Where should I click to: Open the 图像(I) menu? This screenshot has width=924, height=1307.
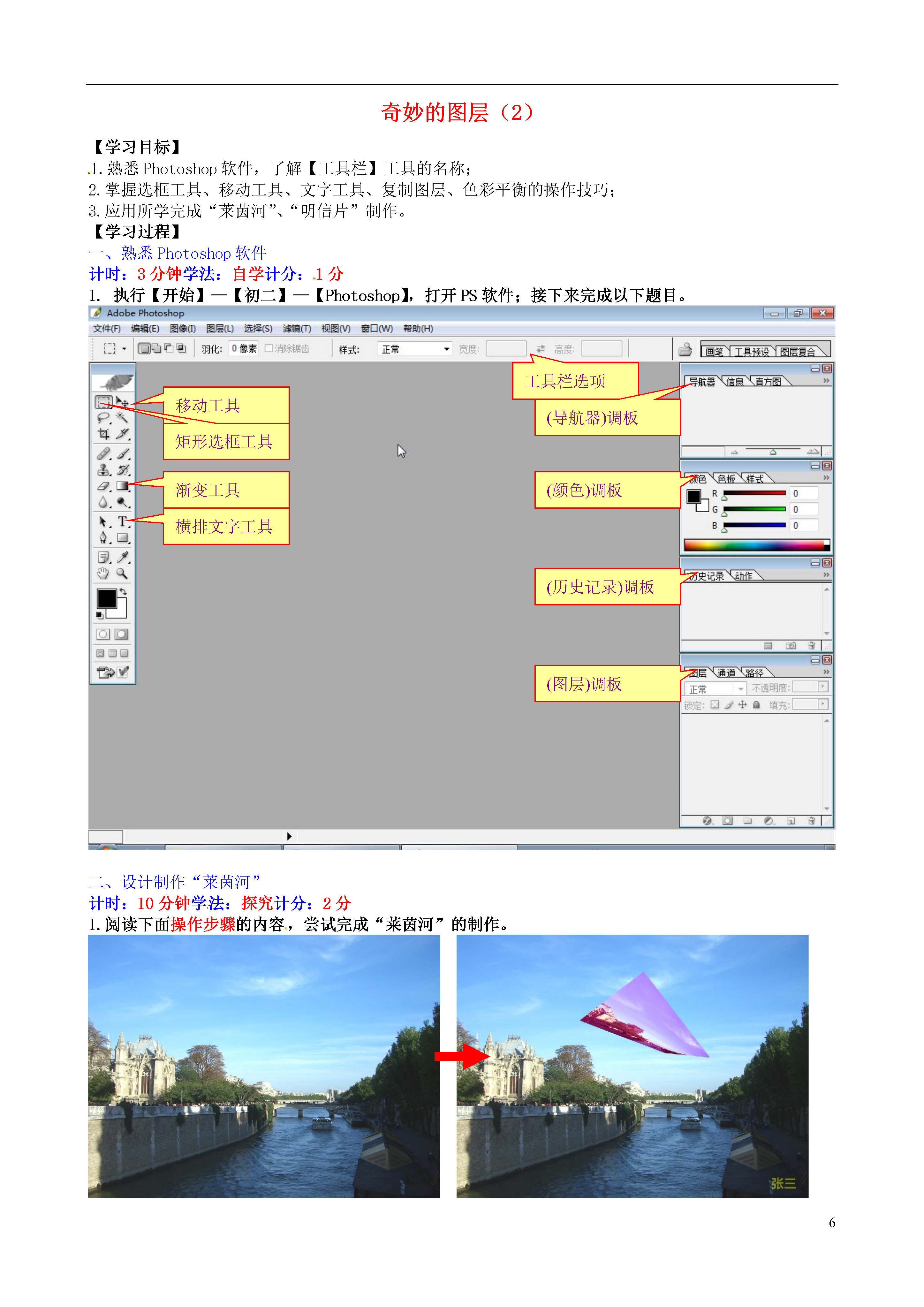pyautogui.click(x=183, y=329)
